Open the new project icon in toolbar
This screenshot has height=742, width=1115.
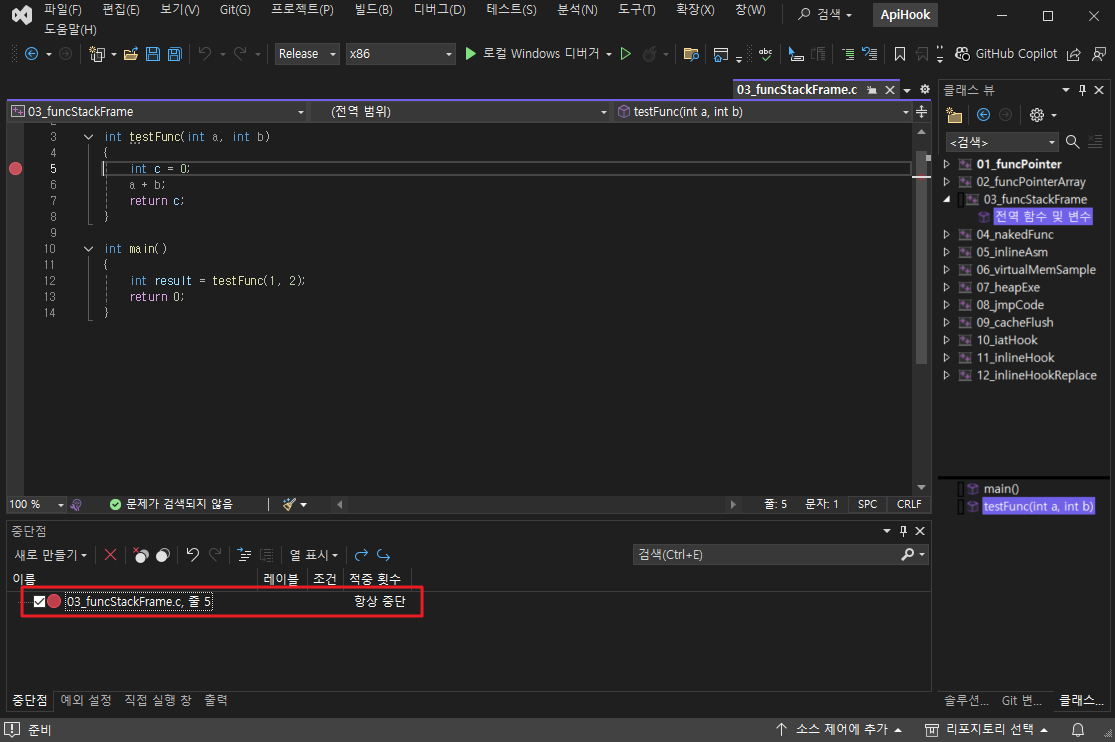[97, 54]
